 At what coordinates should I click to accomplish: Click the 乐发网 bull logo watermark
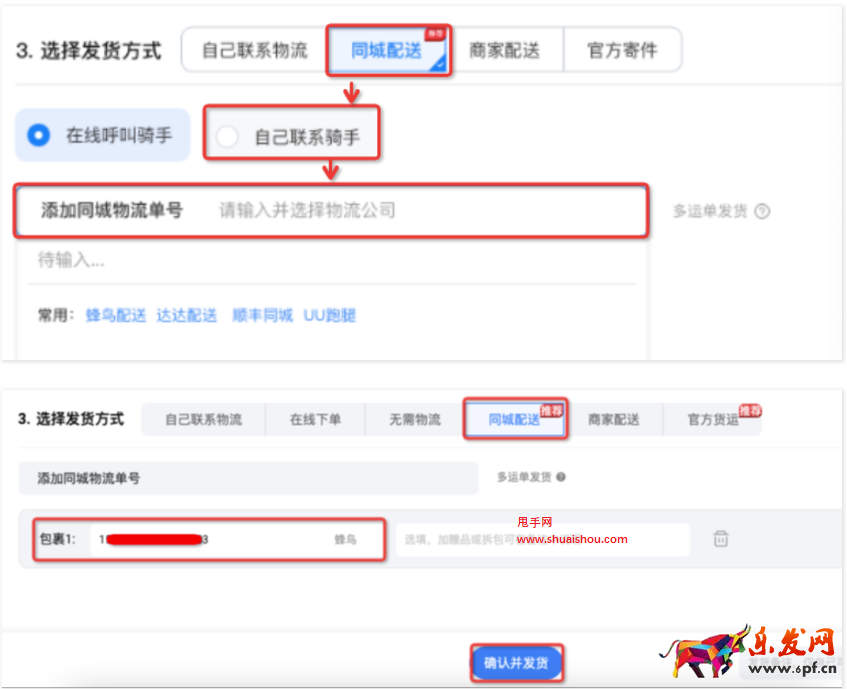tap(711, 650)
